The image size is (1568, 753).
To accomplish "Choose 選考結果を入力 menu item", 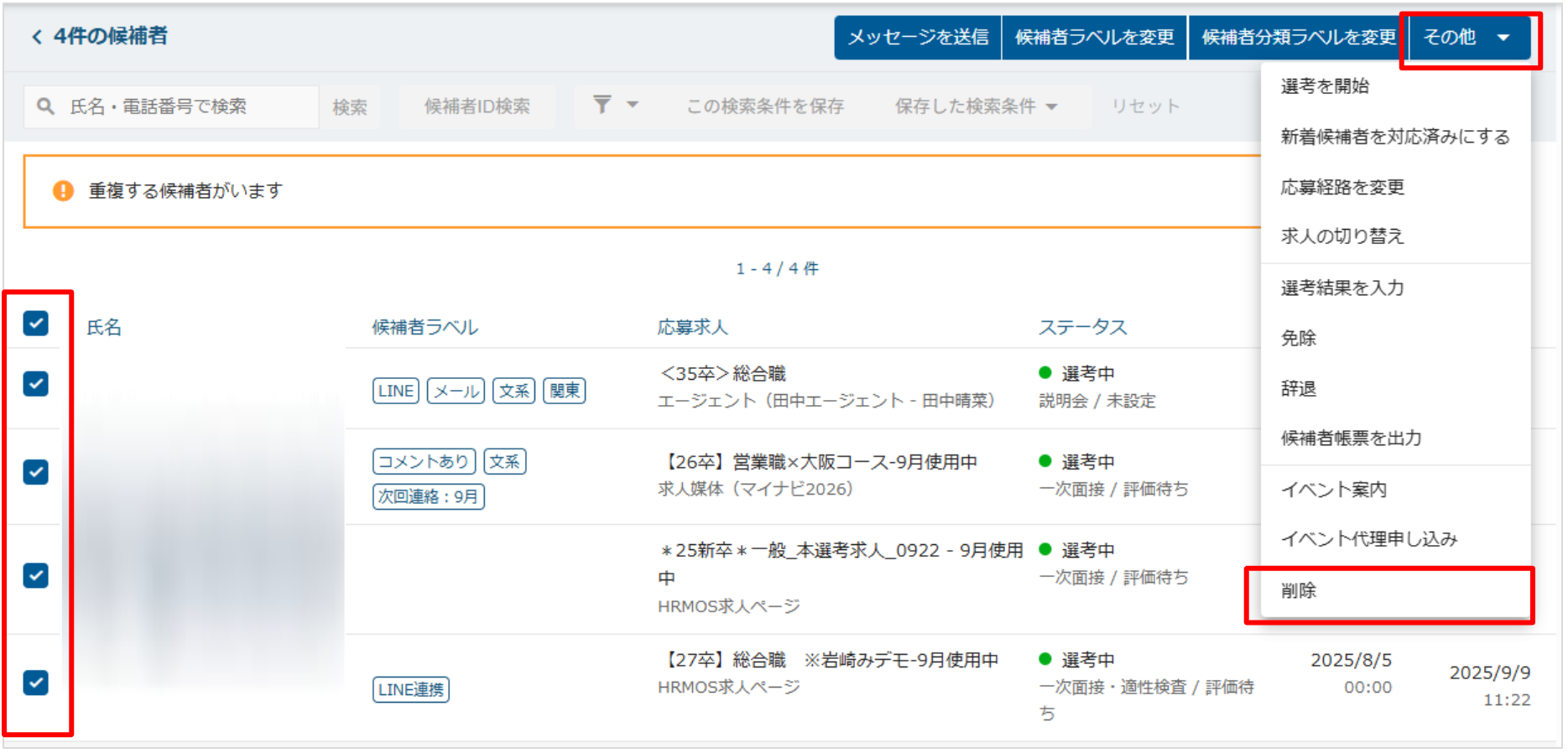I will coord(1341,288).
